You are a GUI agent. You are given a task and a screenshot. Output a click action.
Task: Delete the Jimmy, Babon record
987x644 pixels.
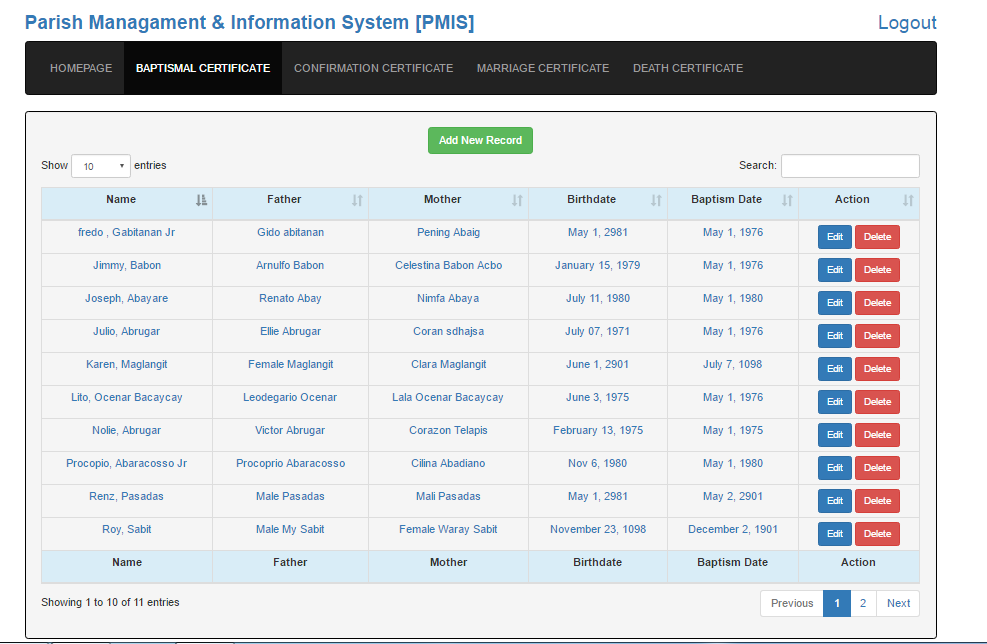click(x=877, y=269)
